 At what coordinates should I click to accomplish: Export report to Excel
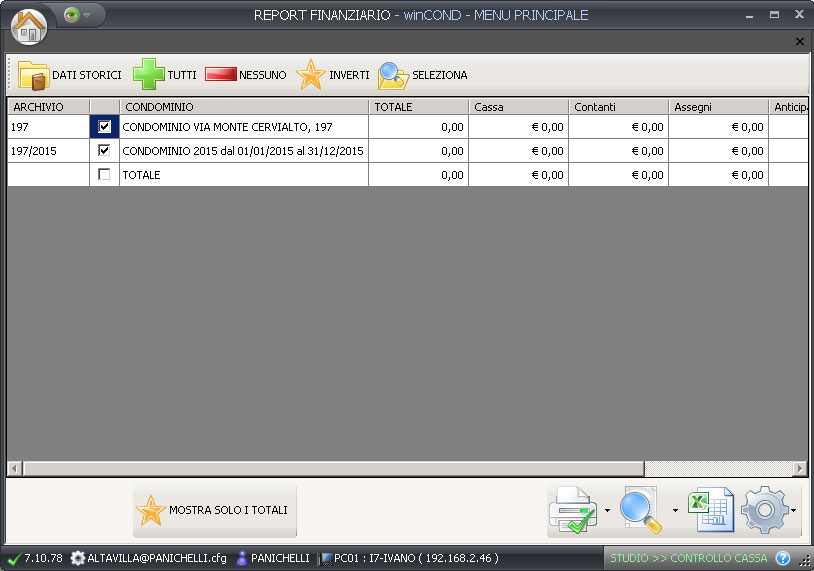pos(708,510)
